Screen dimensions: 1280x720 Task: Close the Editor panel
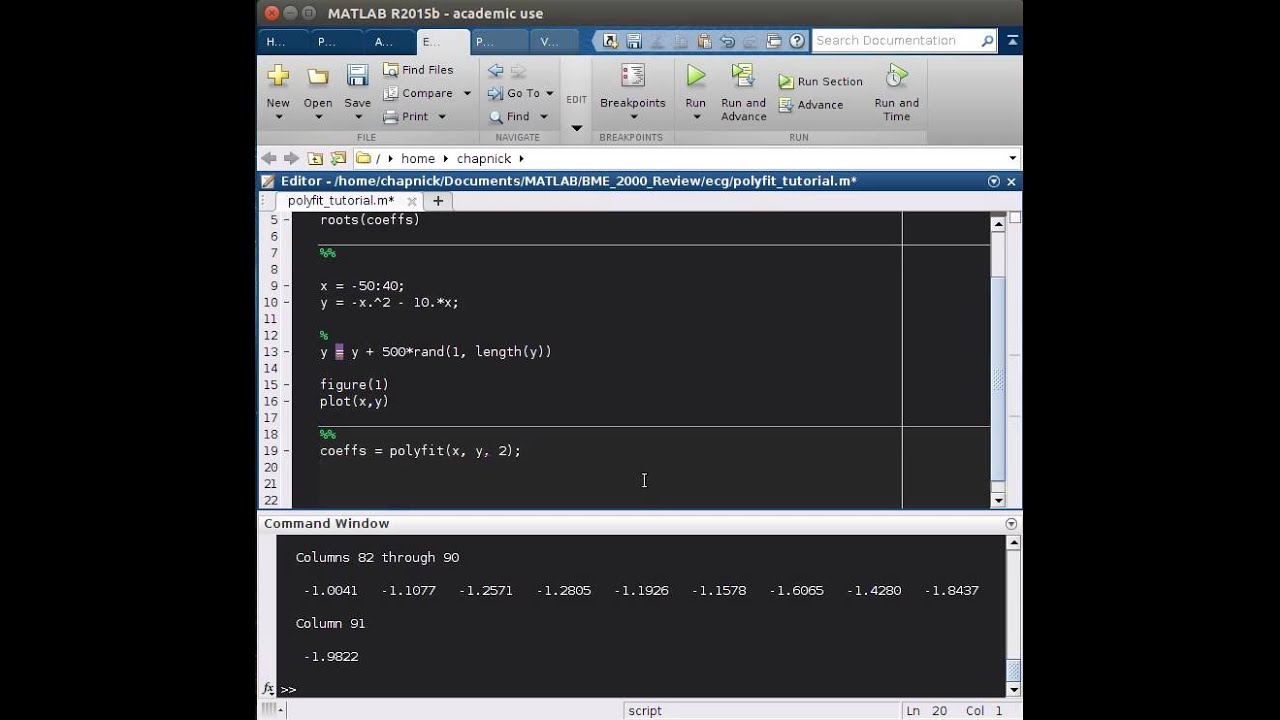[x=1011, y=182]
